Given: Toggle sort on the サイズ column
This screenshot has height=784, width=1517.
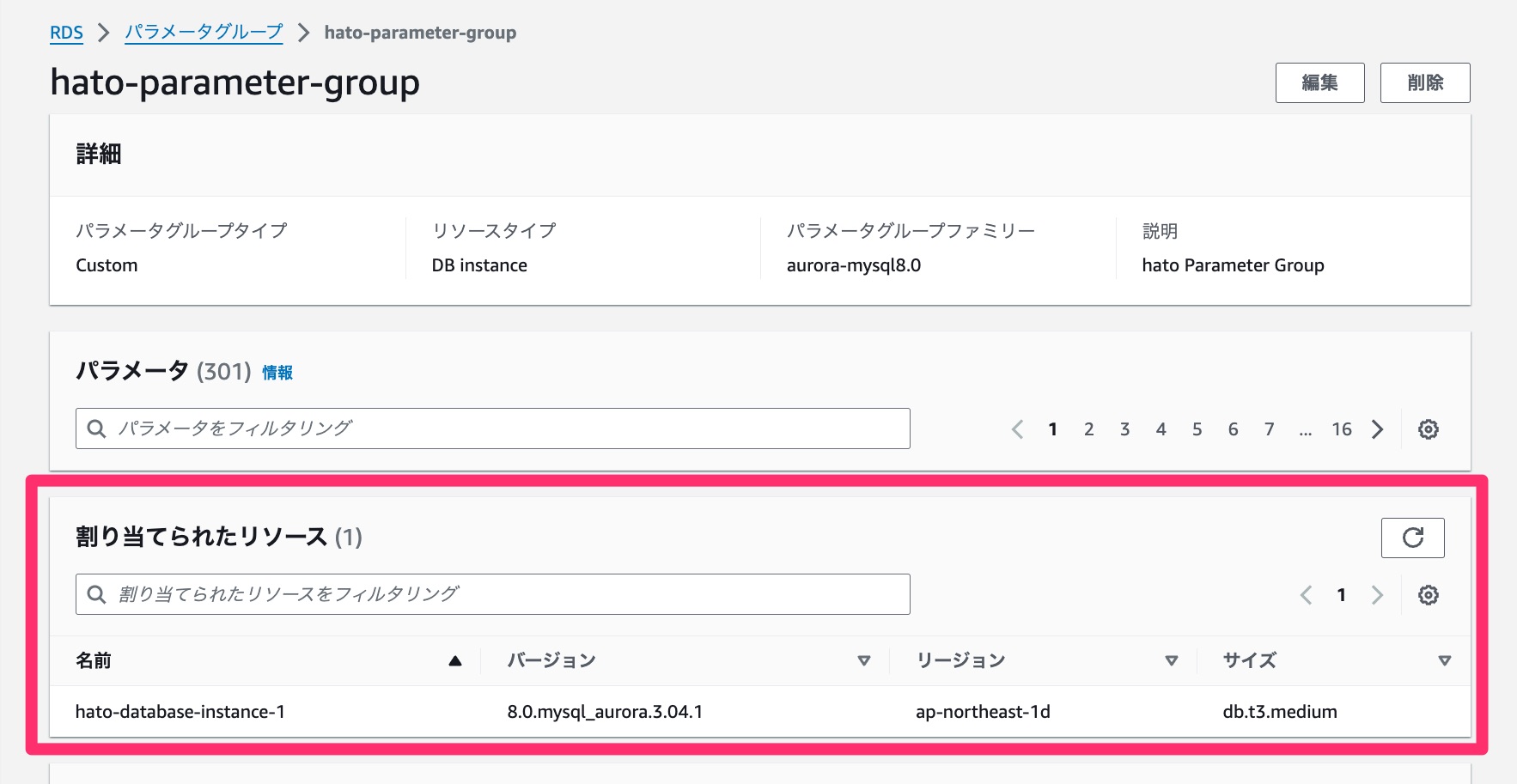Looking at the screenshot, I should (x=1443, y=660).
